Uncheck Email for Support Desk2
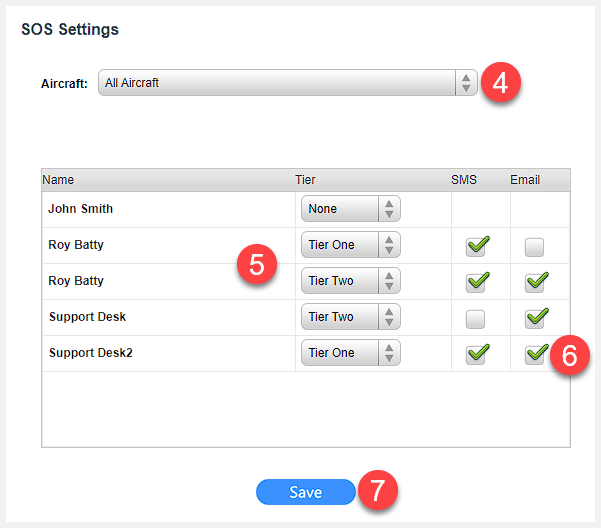Image resolution: width=601 pixels, height=528 pixels. 534,355
